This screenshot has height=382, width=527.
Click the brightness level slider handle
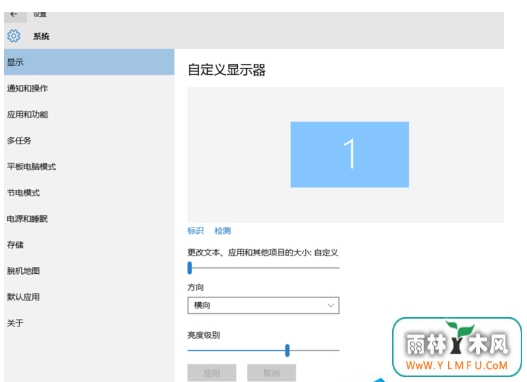[287, 350]
